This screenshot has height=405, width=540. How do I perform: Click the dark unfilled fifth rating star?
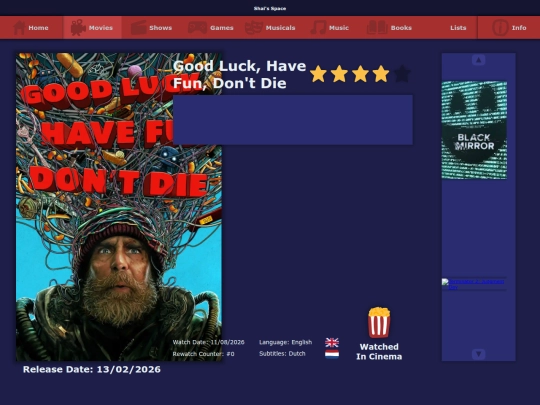click(x=402, y=74)
